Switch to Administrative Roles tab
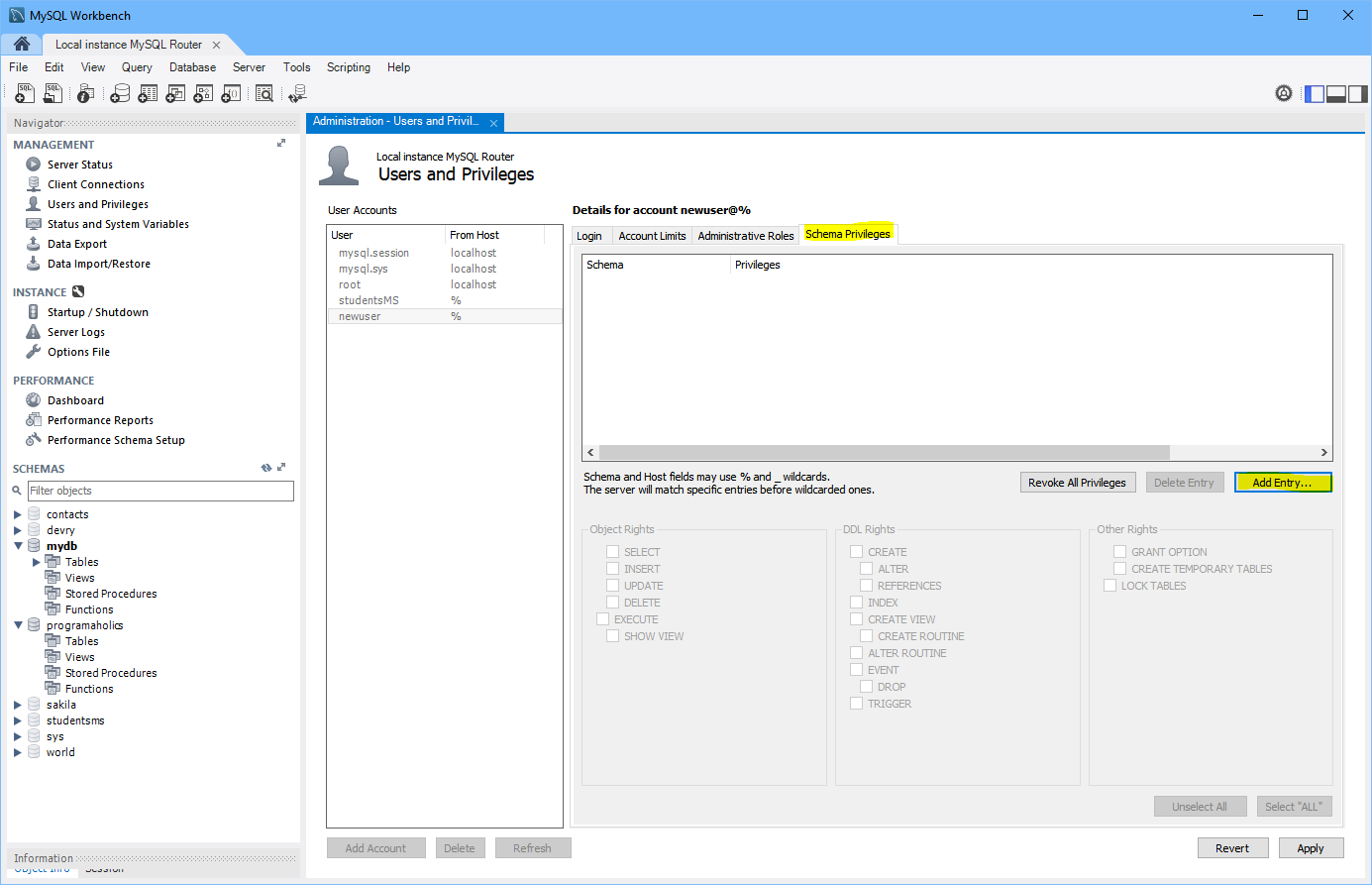 pyautogui.click(x=745, y=236)
